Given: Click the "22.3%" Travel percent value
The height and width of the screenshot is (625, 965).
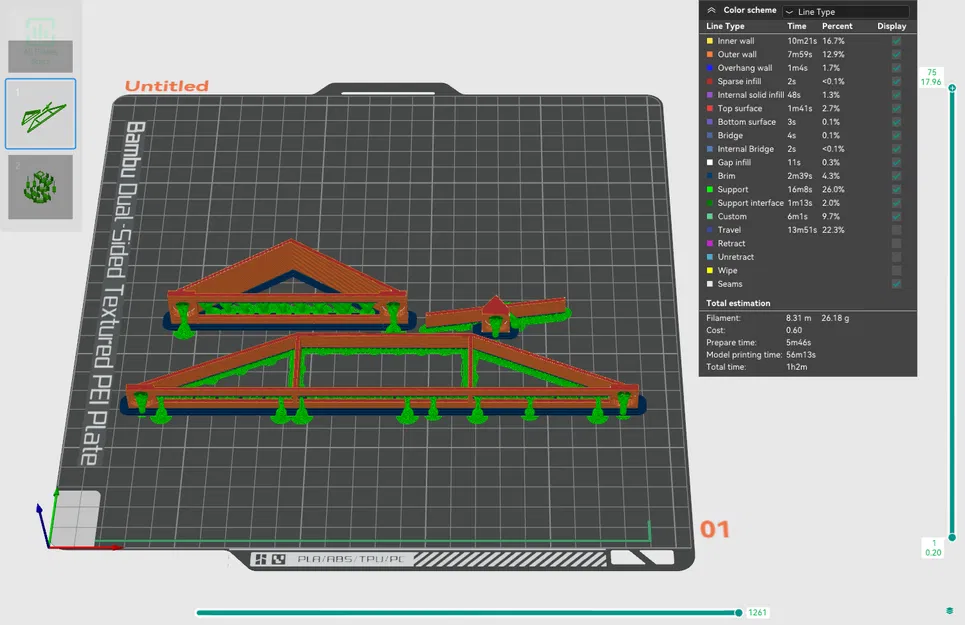Looking at the screenshot, I should click(833, 230).
